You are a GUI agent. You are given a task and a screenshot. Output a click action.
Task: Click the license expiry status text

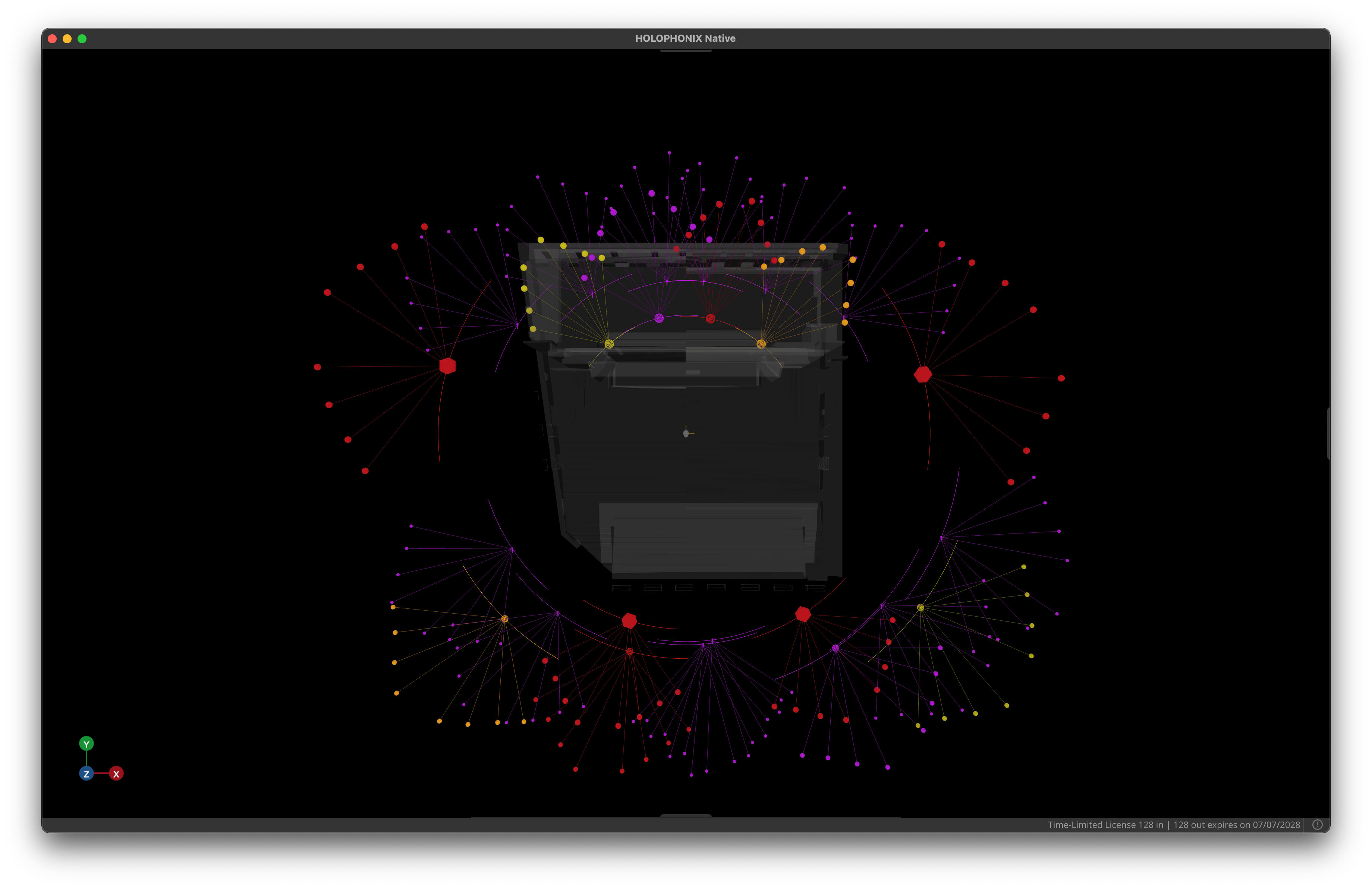click(x=1174, y=825)
